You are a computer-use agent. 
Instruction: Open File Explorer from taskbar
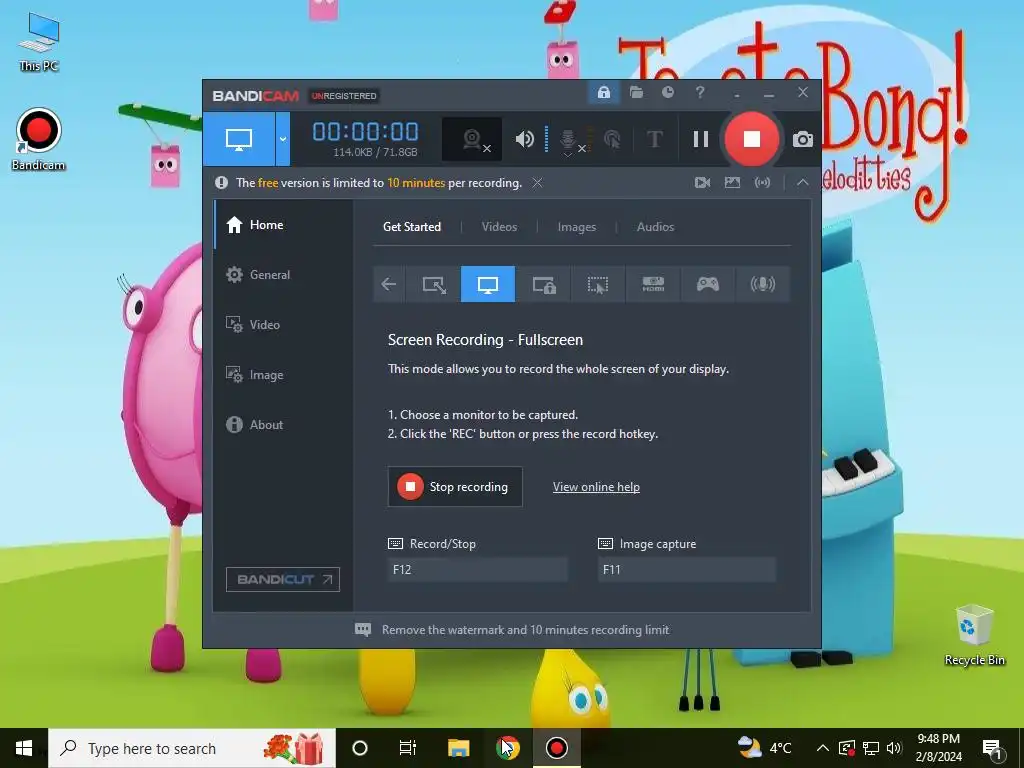coord(458,748)
